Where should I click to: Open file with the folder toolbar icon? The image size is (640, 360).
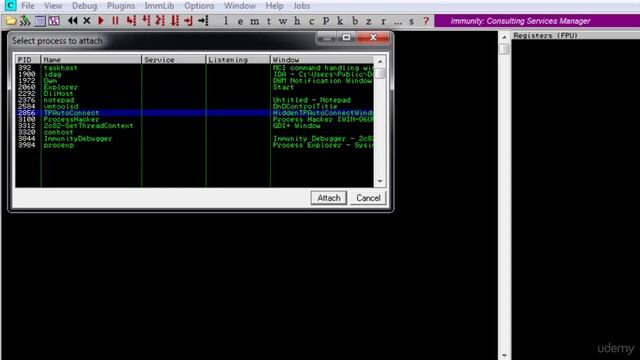click(11, 21)
